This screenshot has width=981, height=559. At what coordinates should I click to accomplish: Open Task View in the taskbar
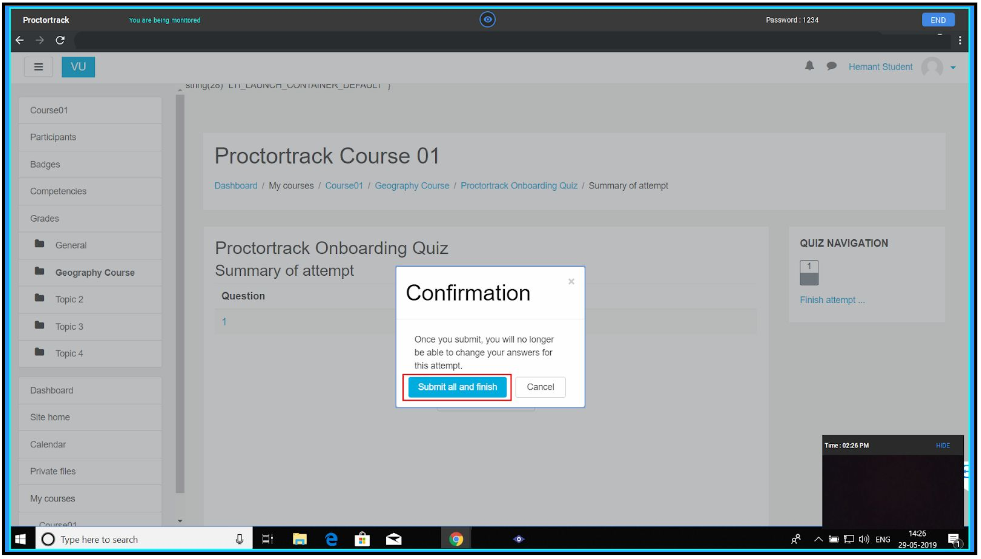[x=267, y=539]
